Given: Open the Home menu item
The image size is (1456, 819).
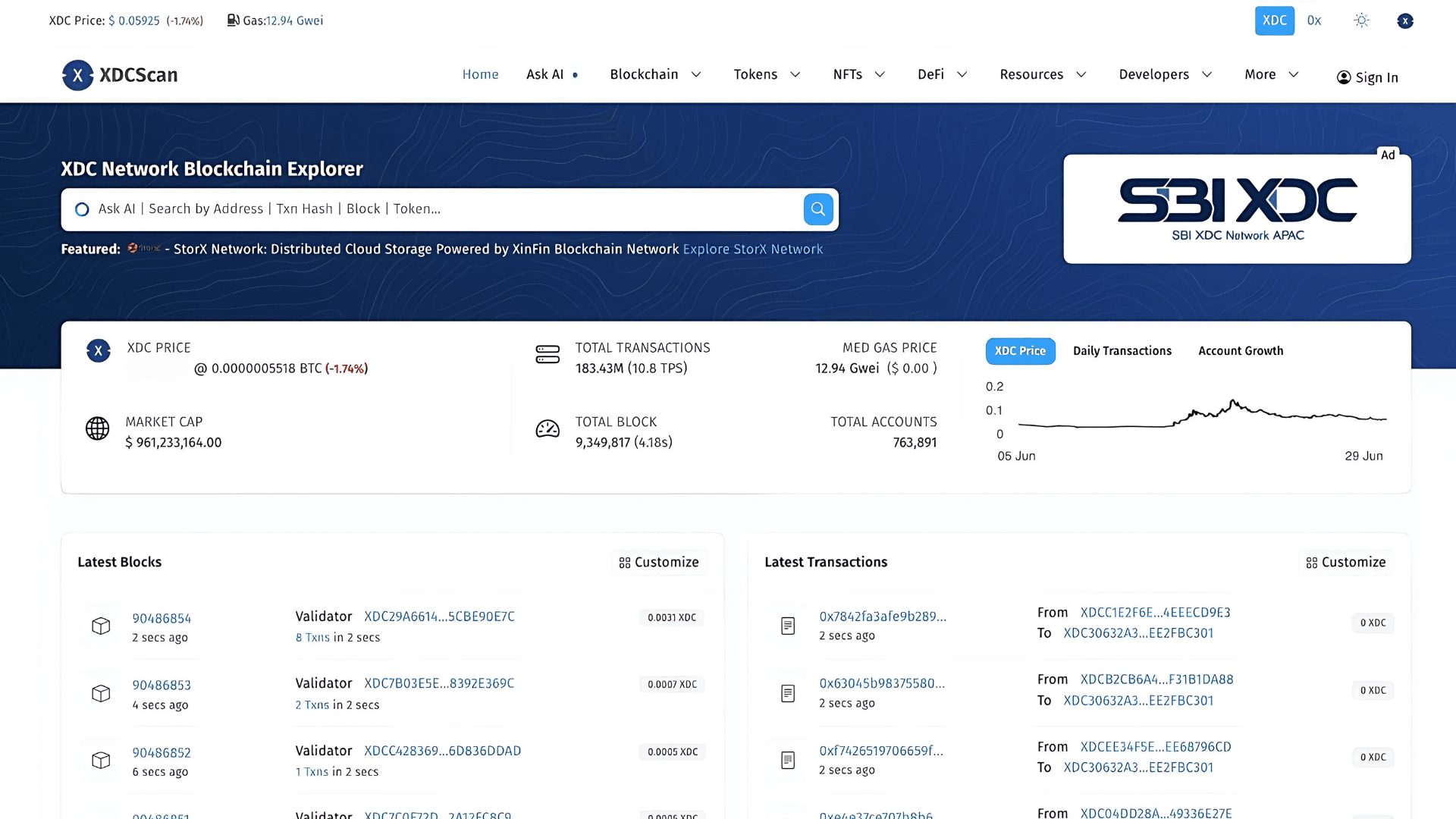Looking at the screenshot, I should tap(480, 74).
